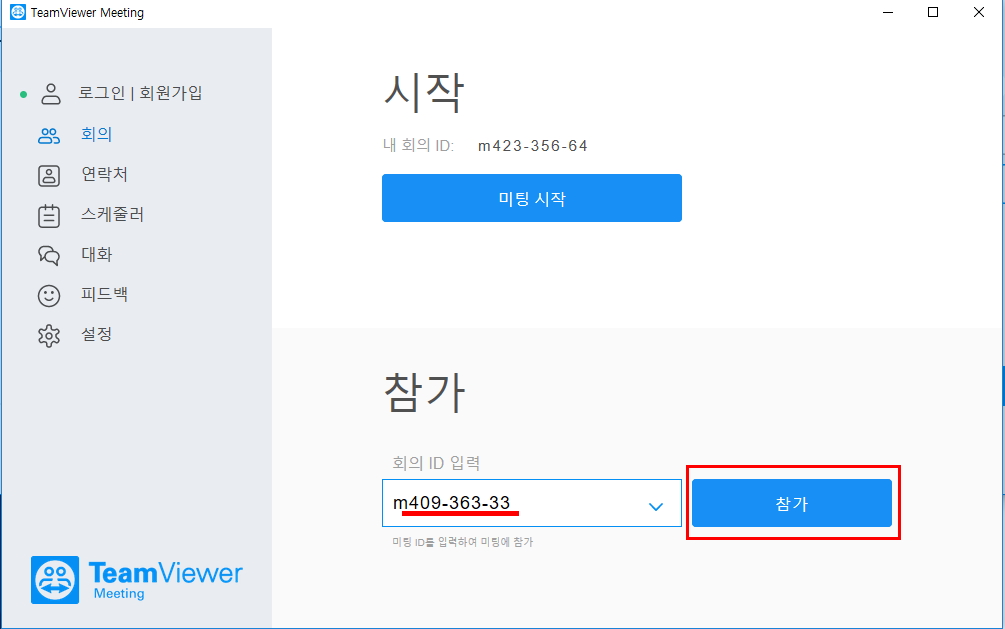
Task: Click the 피드백 smiley face icon
Action: (x=49, y=296)
